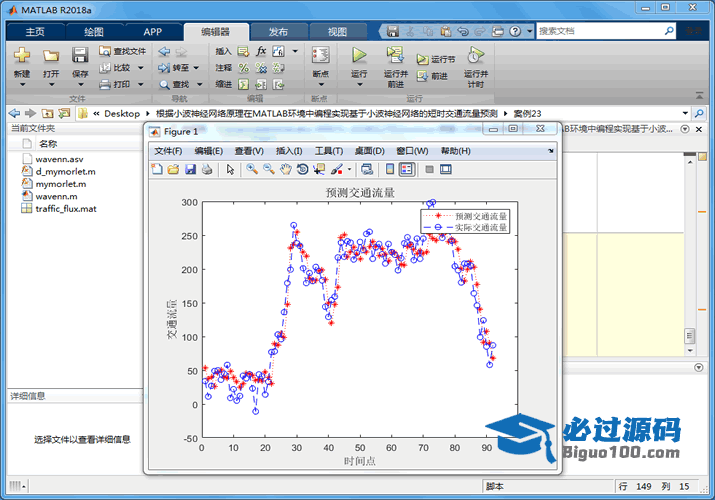Image resolution: width=715 pixels, height=500 pixels.
Task: Open the 查找 (Find) dropdown arrow
Action: click(x=199, y=84)
